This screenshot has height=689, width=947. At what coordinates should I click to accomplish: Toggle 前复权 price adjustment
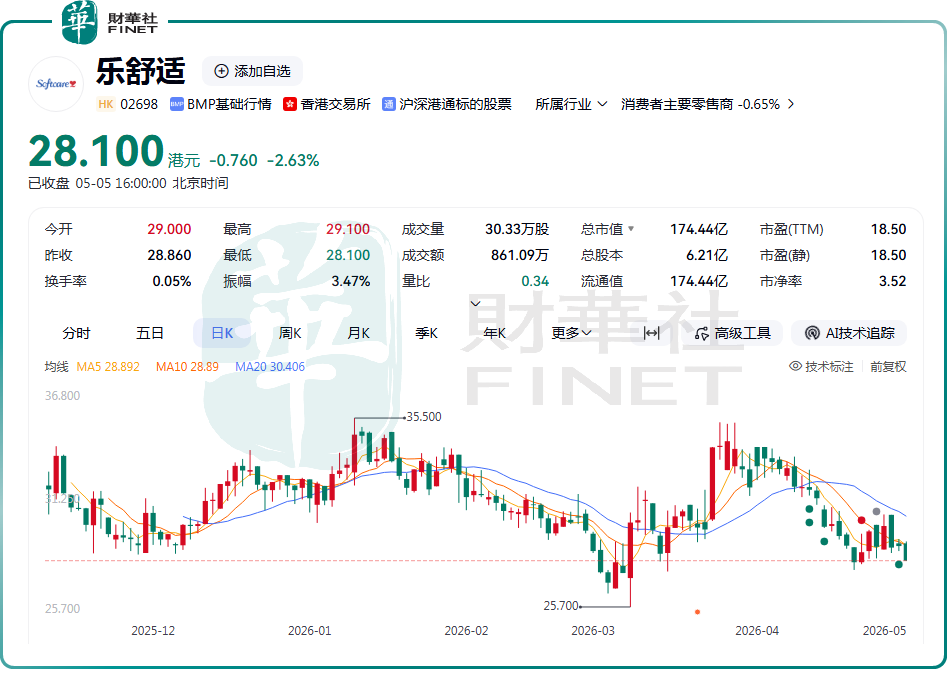888,367
